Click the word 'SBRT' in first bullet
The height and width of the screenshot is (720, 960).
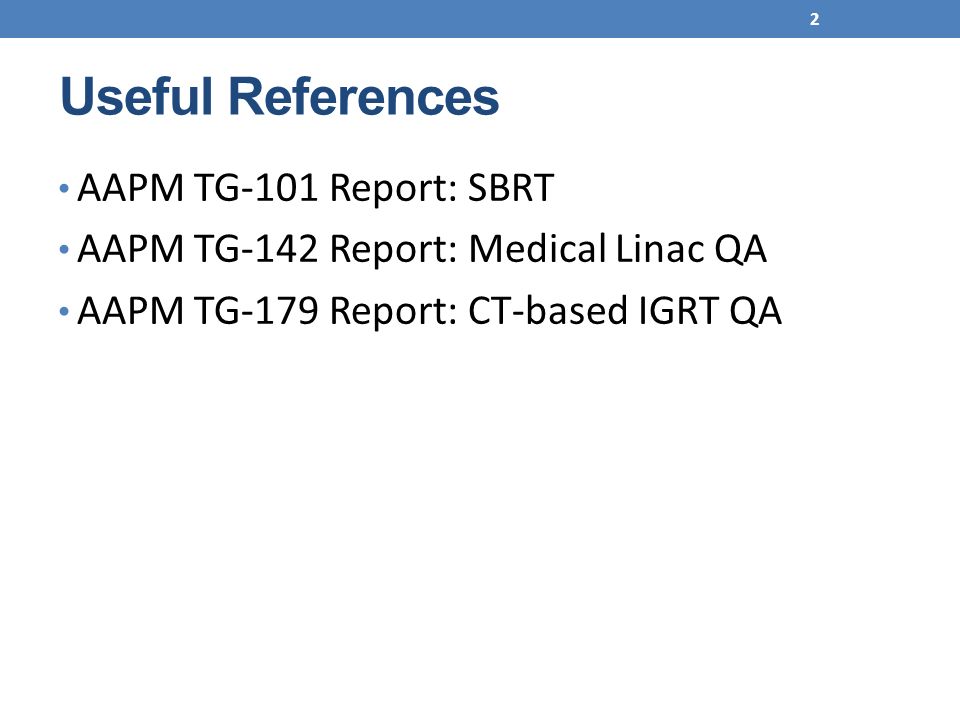pos(511,188)
